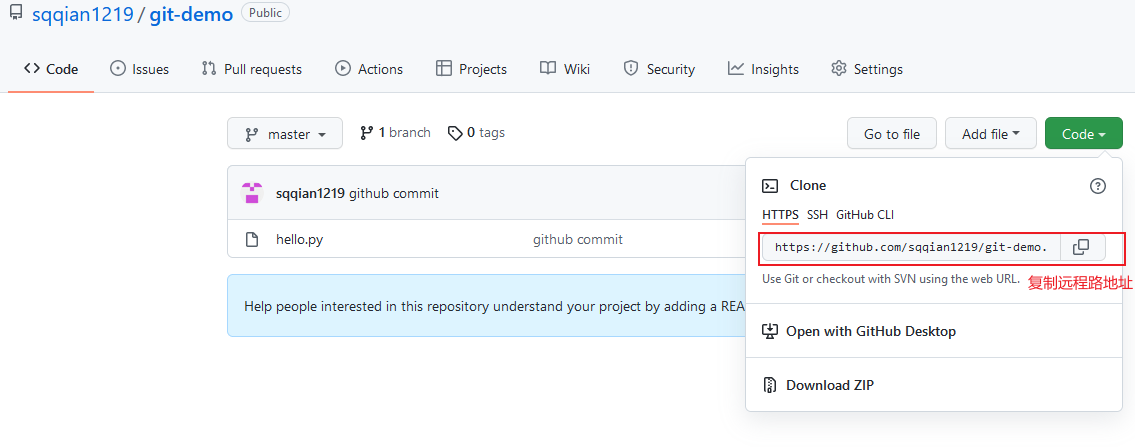View the 0 tags link
The height and width of the screenshot is (447, 1135).
click(x=476, y=133)
